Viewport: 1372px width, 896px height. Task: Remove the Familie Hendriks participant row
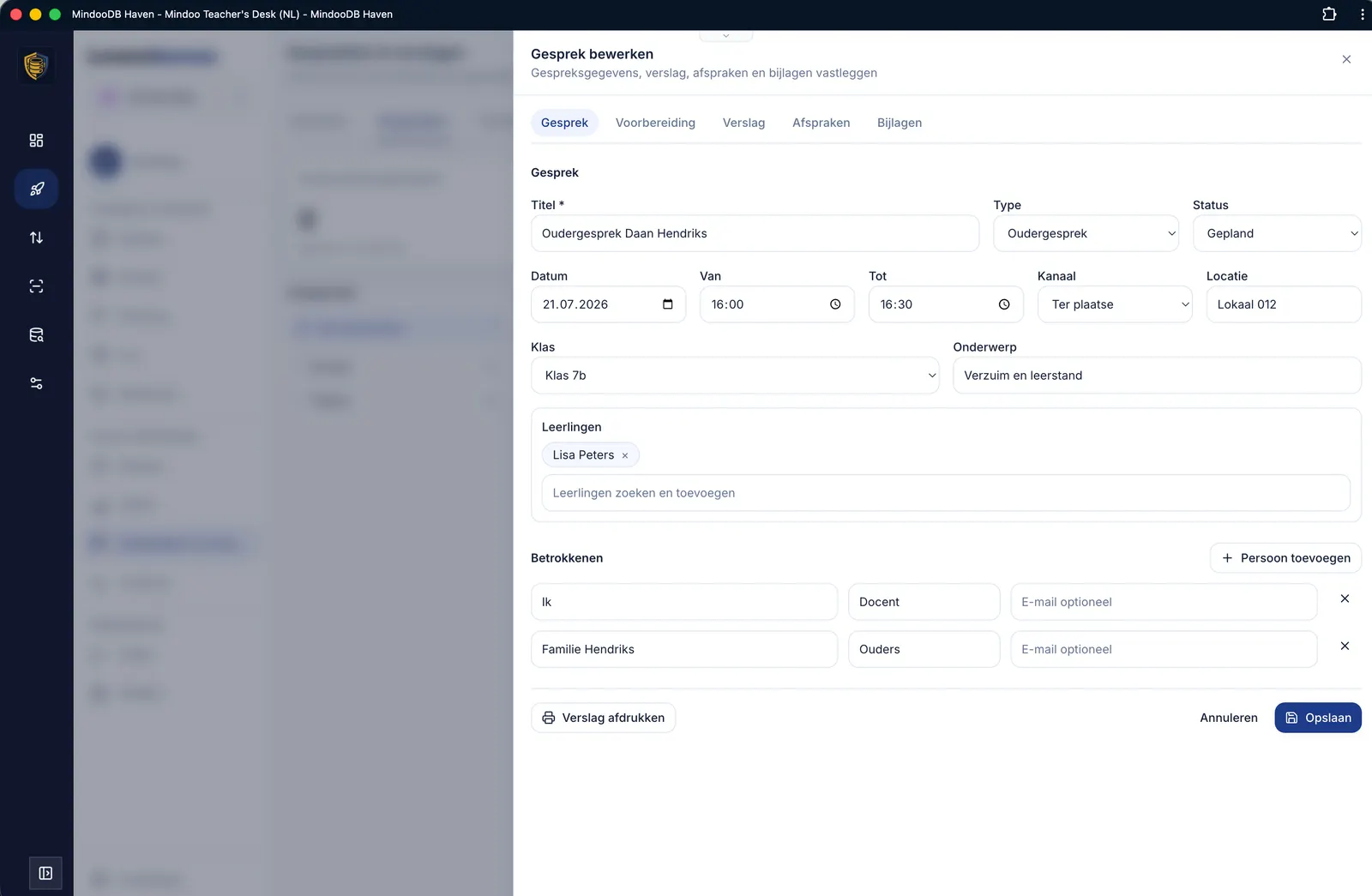pos(1345,646)
